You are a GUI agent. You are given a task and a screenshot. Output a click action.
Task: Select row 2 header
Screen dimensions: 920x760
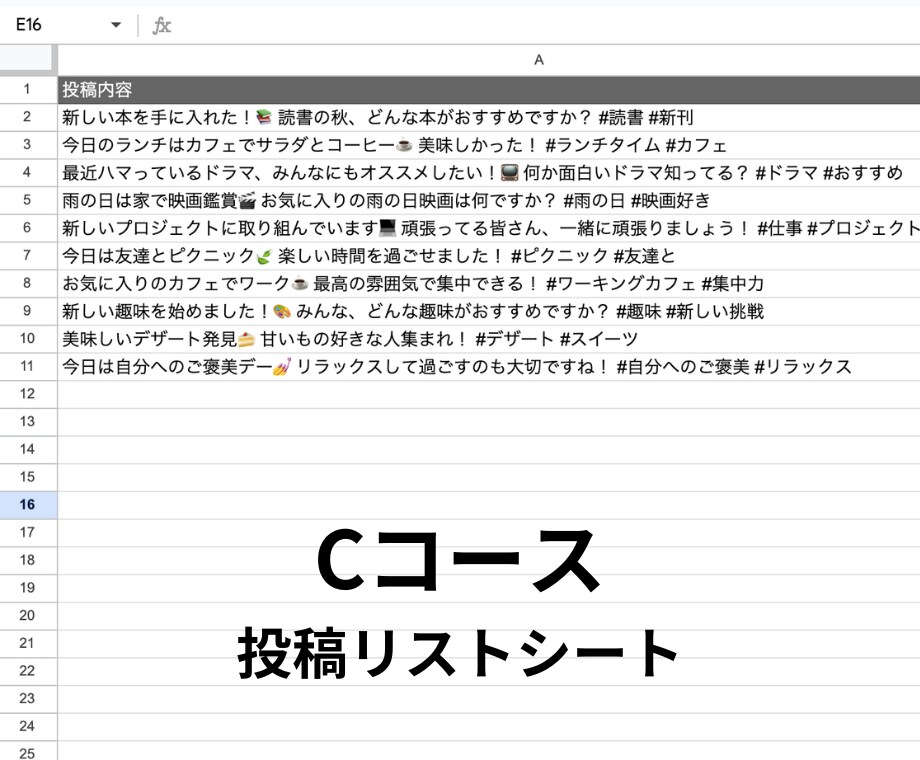(x=28, y=117)
